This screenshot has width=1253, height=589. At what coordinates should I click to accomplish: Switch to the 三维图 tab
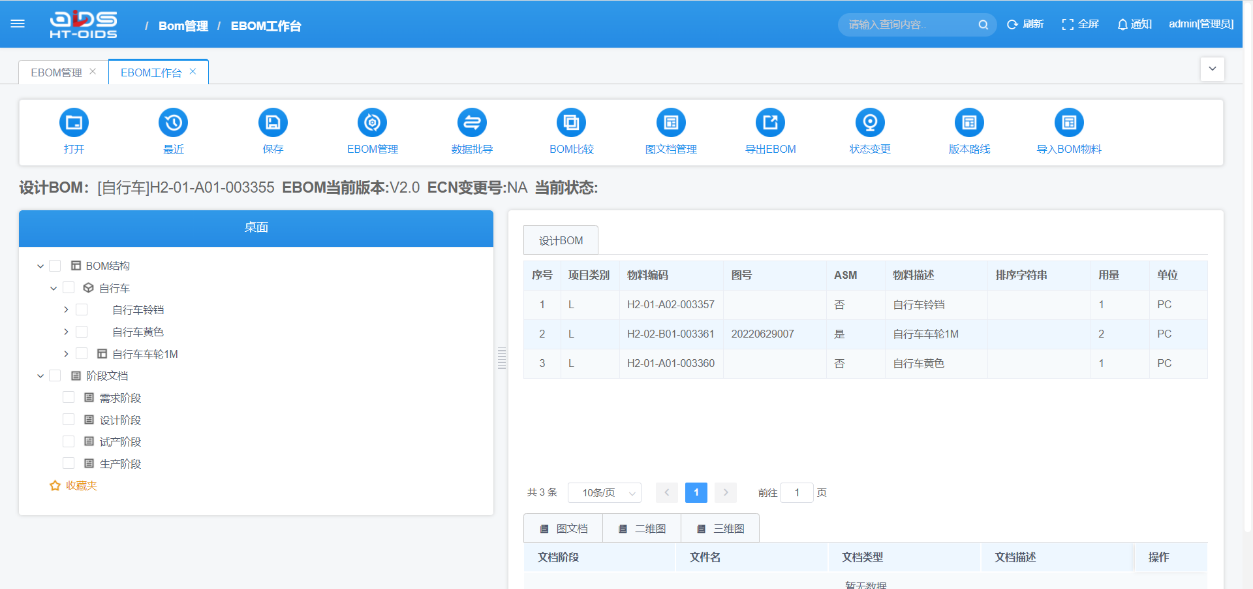tap(720, 528)
